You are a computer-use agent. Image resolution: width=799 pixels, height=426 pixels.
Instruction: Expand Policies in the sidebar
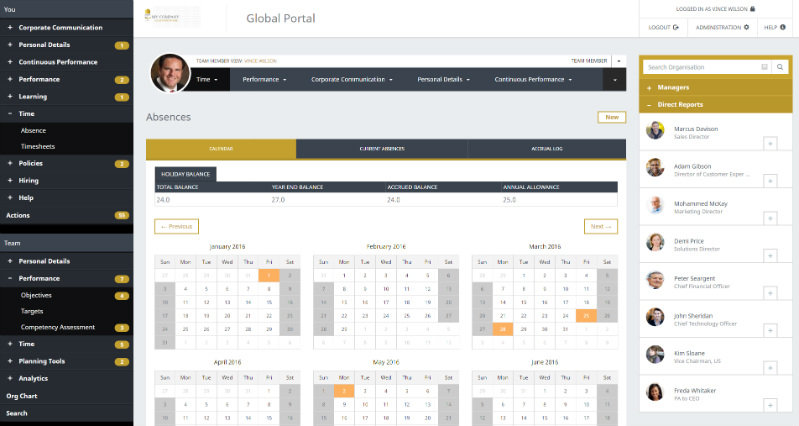click(x=66, y=164)
